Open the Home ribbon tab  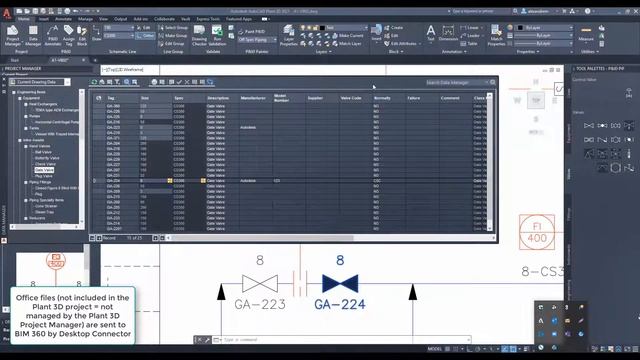[x=24, y=19]
